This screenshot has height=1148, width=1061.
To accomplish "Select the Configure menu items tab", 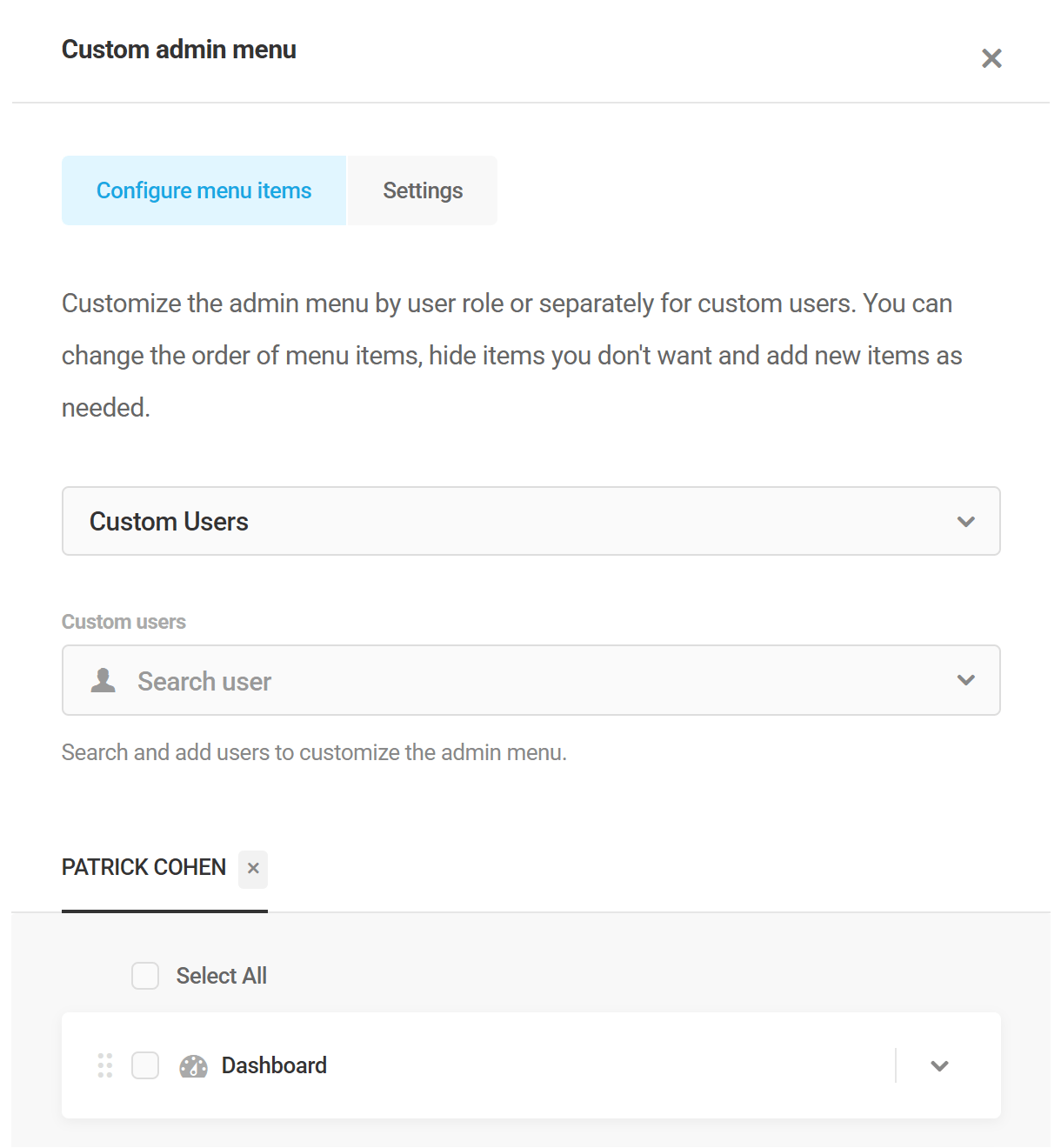I will click(204, 190).
